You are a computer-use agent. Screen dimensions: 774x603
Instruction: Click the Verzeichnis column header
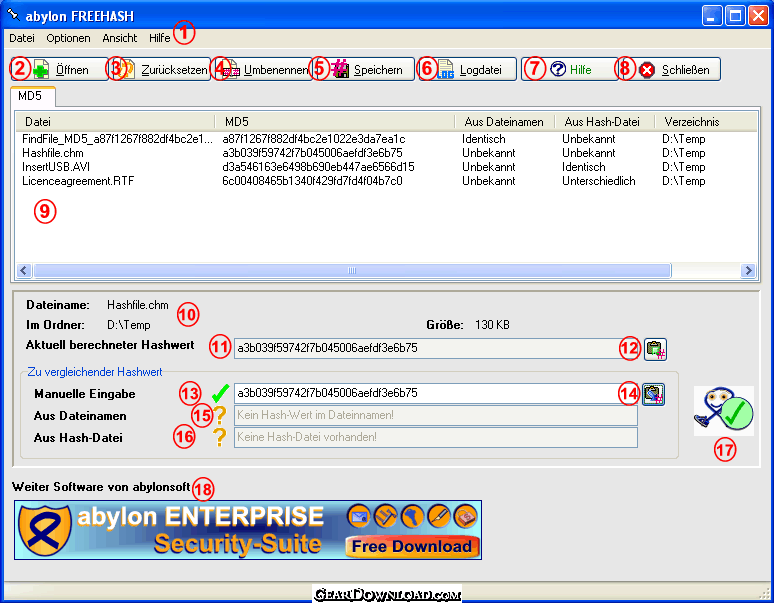pyautogui.click(x=706, y=121)
